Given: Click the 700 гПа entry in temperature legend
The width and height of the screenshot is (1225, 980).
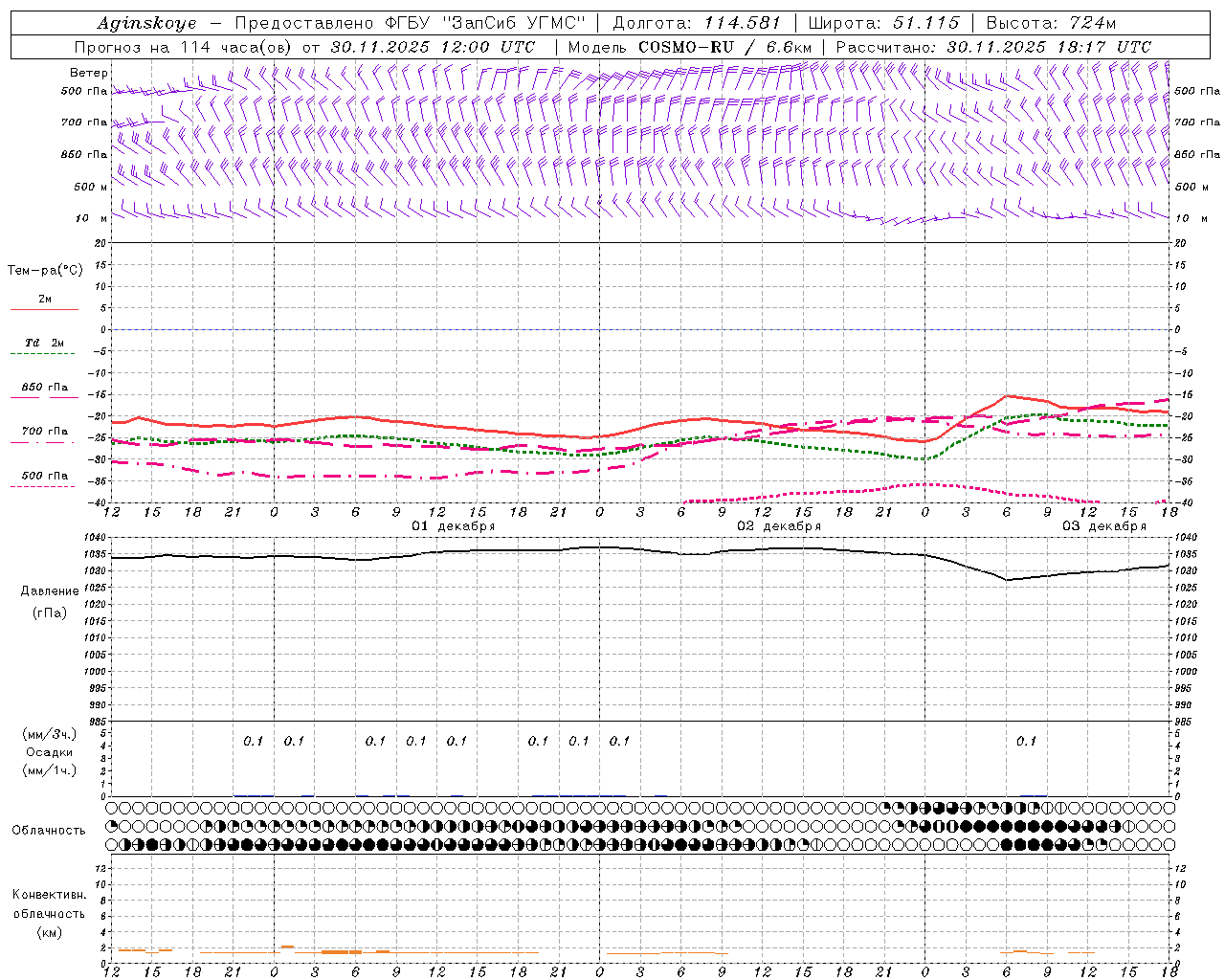Looking at the screenshot, I should point(45,432).
